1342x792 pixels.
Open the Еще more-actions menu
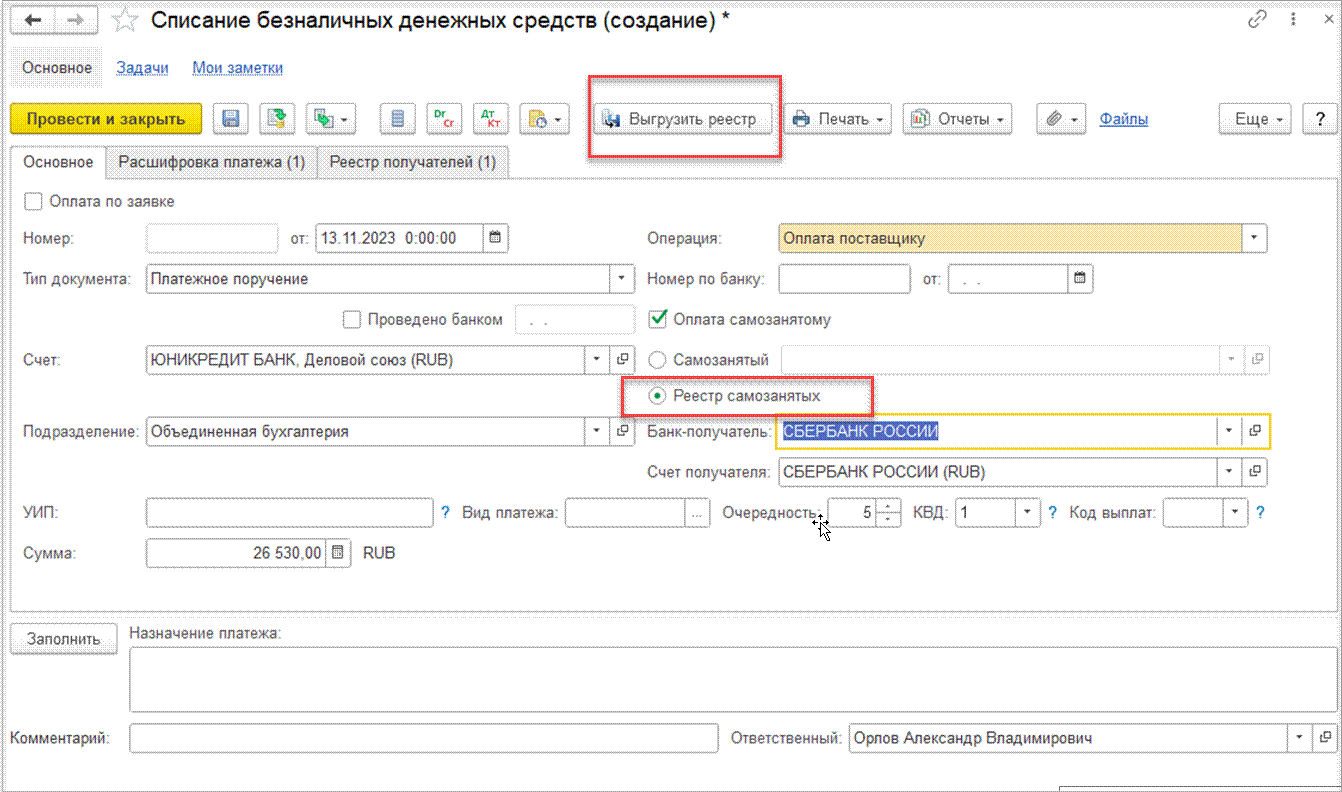point(1256,119)
